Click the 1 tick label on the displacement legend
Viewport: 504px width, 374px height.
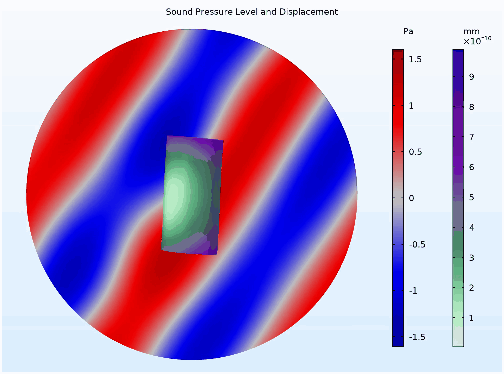pos(471,318)
